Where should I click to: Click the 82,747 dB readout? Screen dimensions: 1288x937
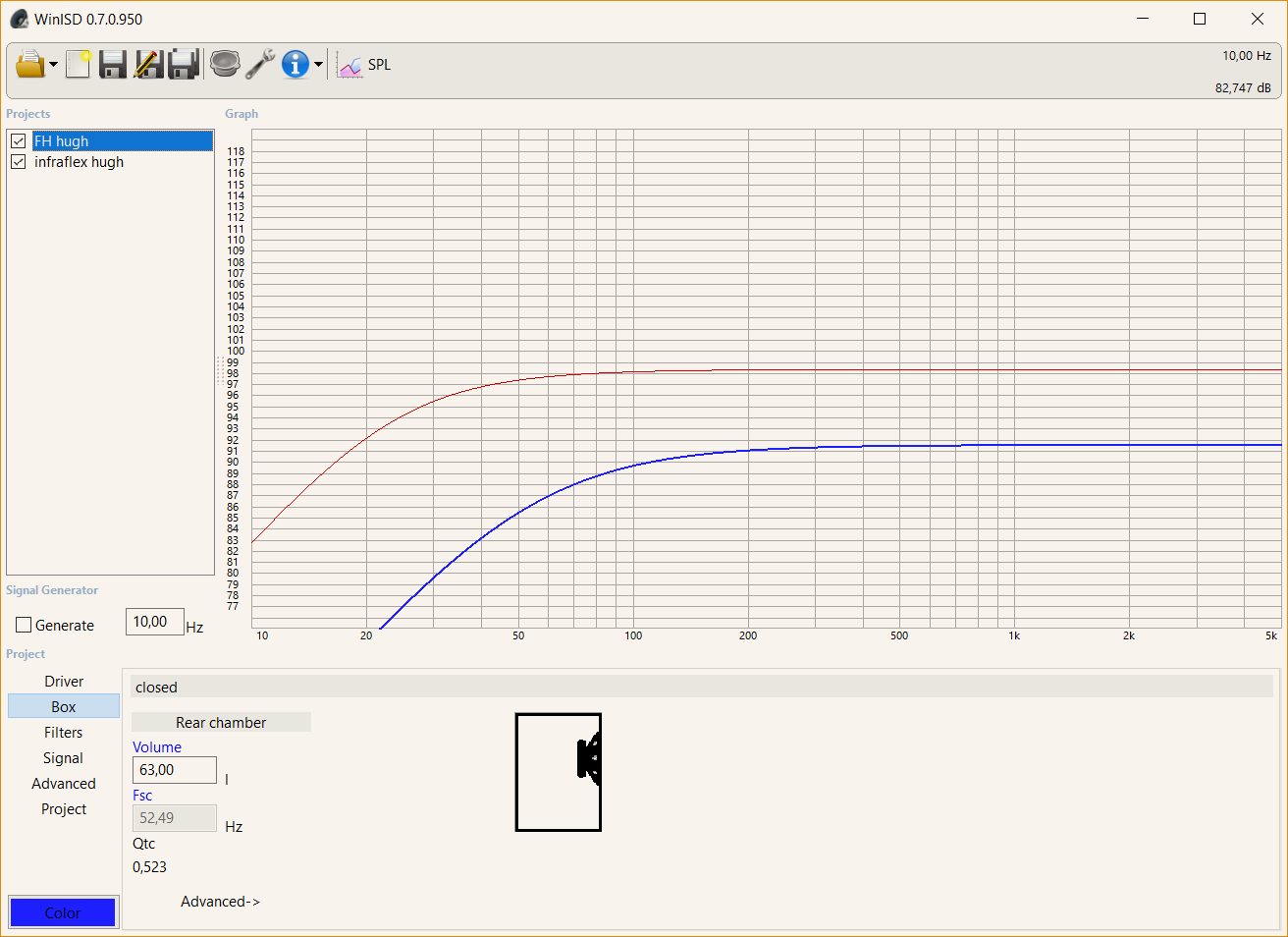point(1243,88)
